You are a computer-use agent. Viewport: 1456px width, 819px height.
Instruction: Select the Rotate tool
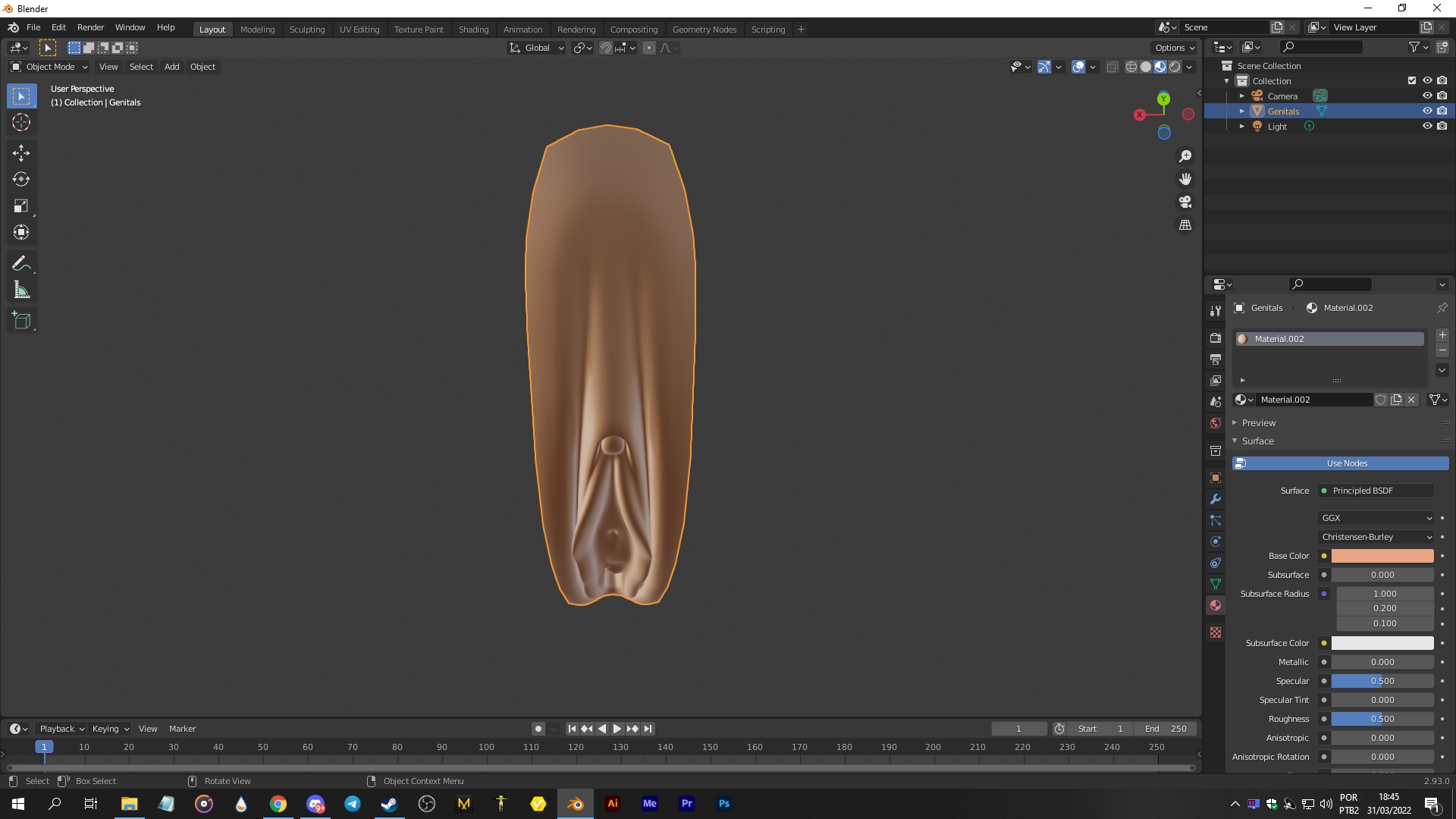(x=21, y=180)
